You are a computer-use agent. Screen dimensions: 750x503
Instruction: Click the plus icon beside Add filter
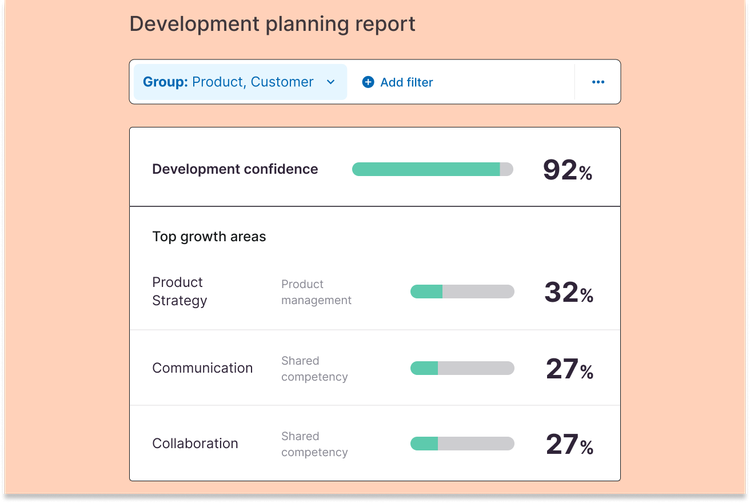[x=368, y=82]
